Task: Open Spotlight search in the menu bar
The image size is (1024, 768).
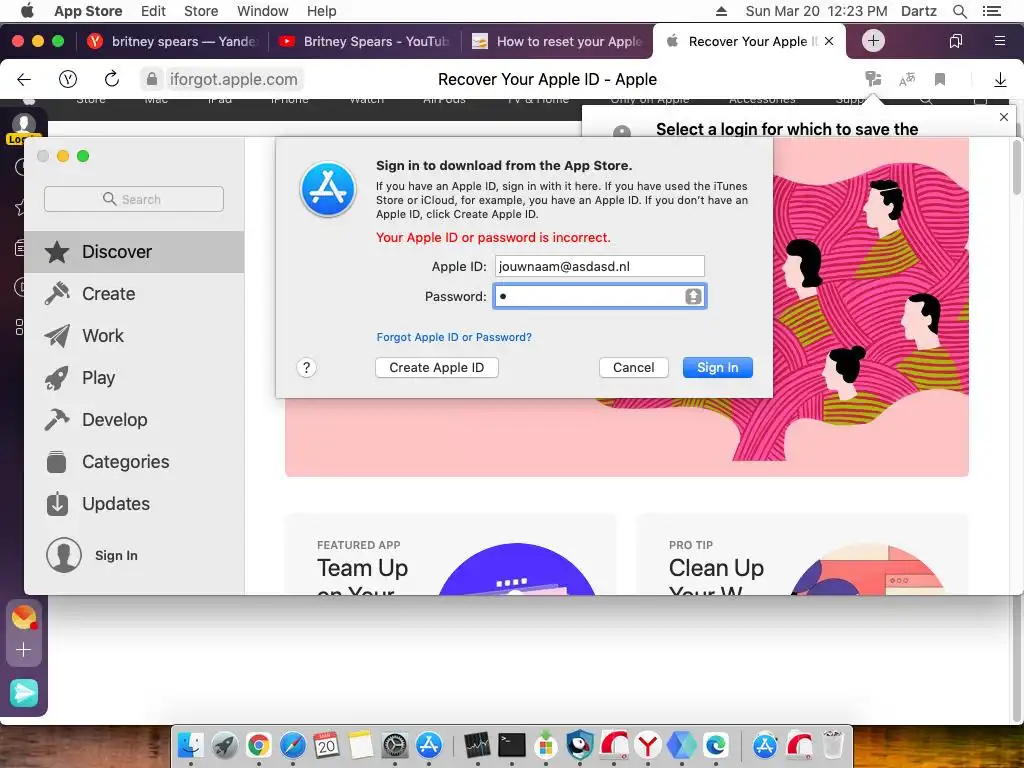Action: (x=959, y=11)
